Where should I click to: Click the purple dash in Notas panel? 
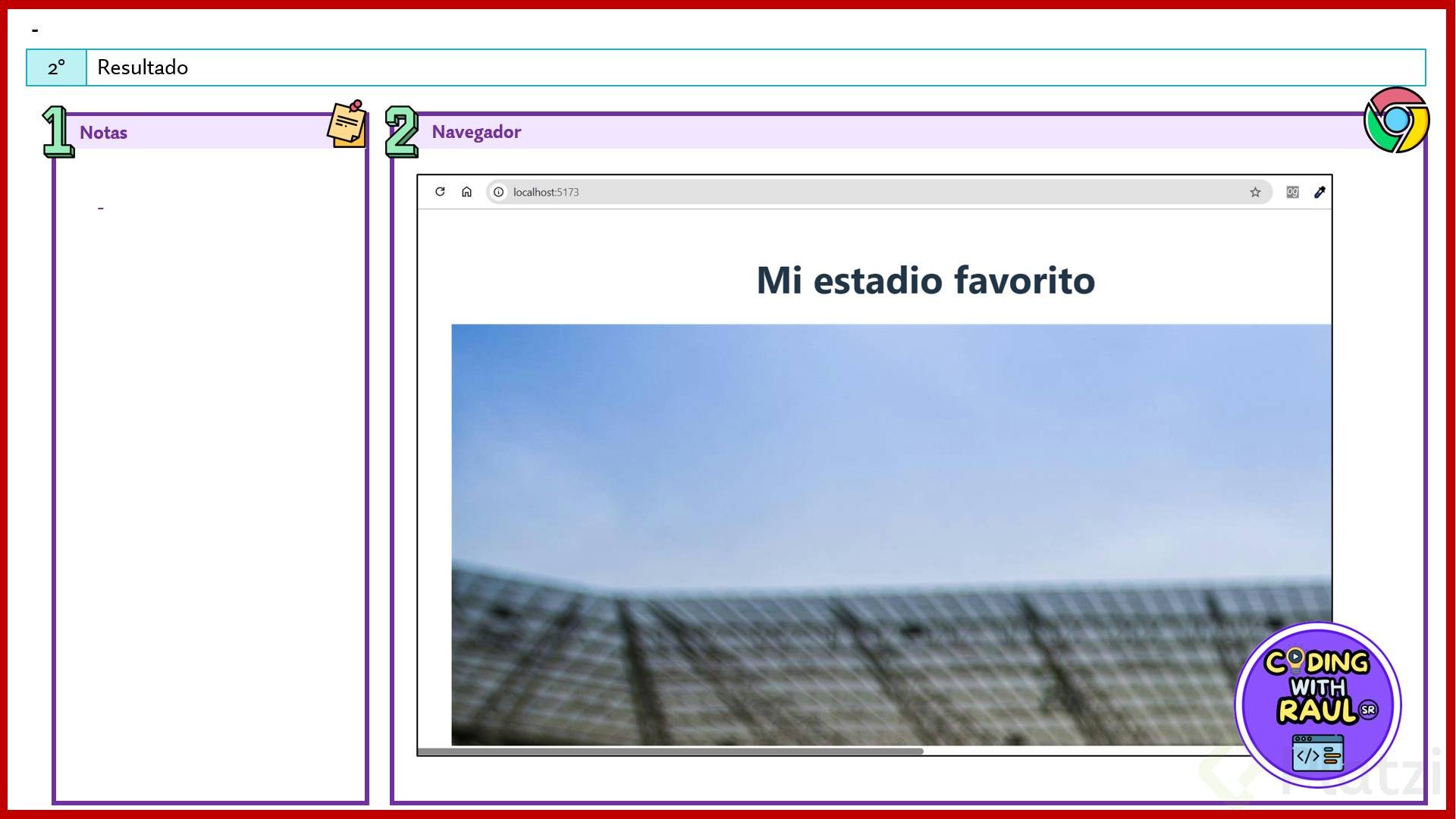[100, 208]
